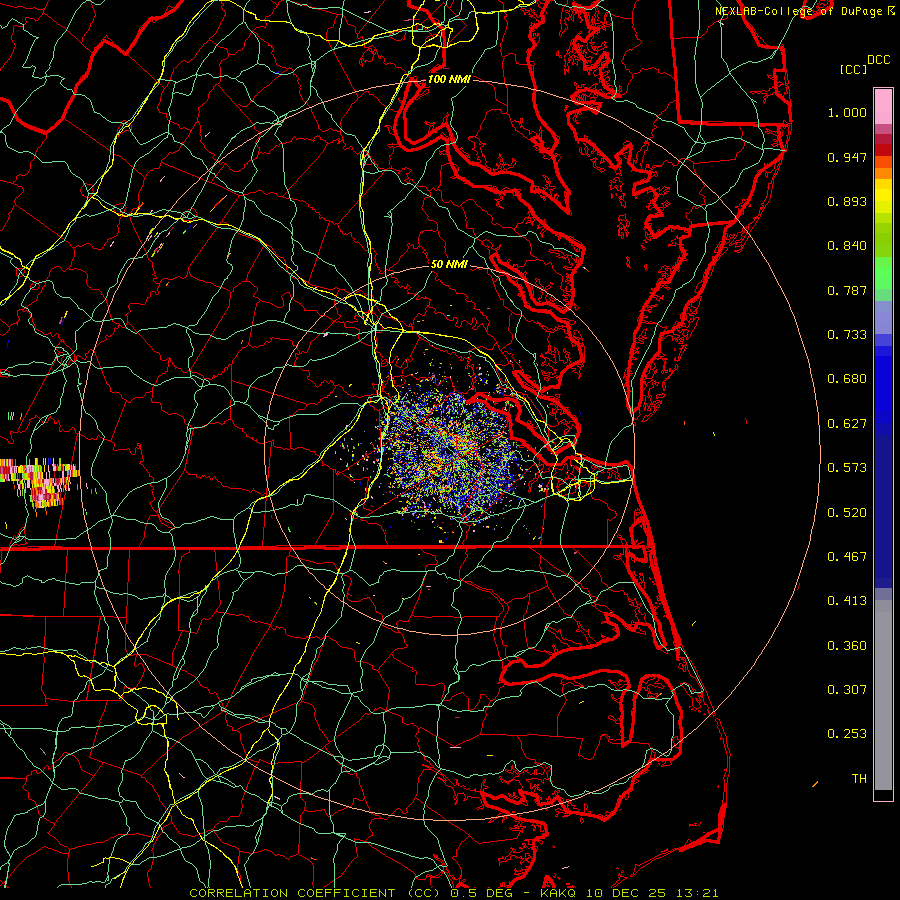The height and width of the screenshot is (900, 900).
Task: Click the 1.000 value on color scale
Action: (x=847, y=112)
